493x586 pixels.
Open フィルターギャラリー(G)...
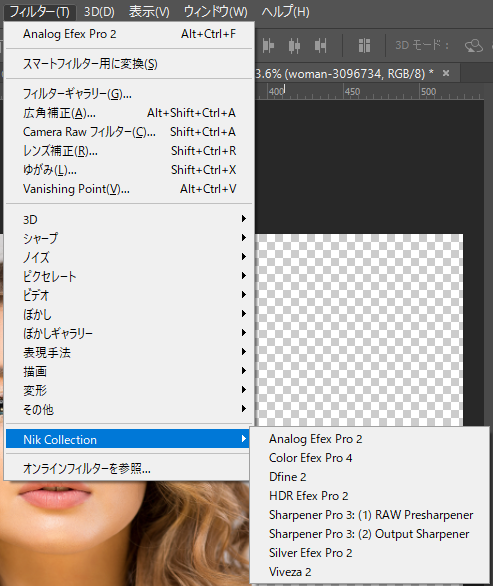click(129, 93)
